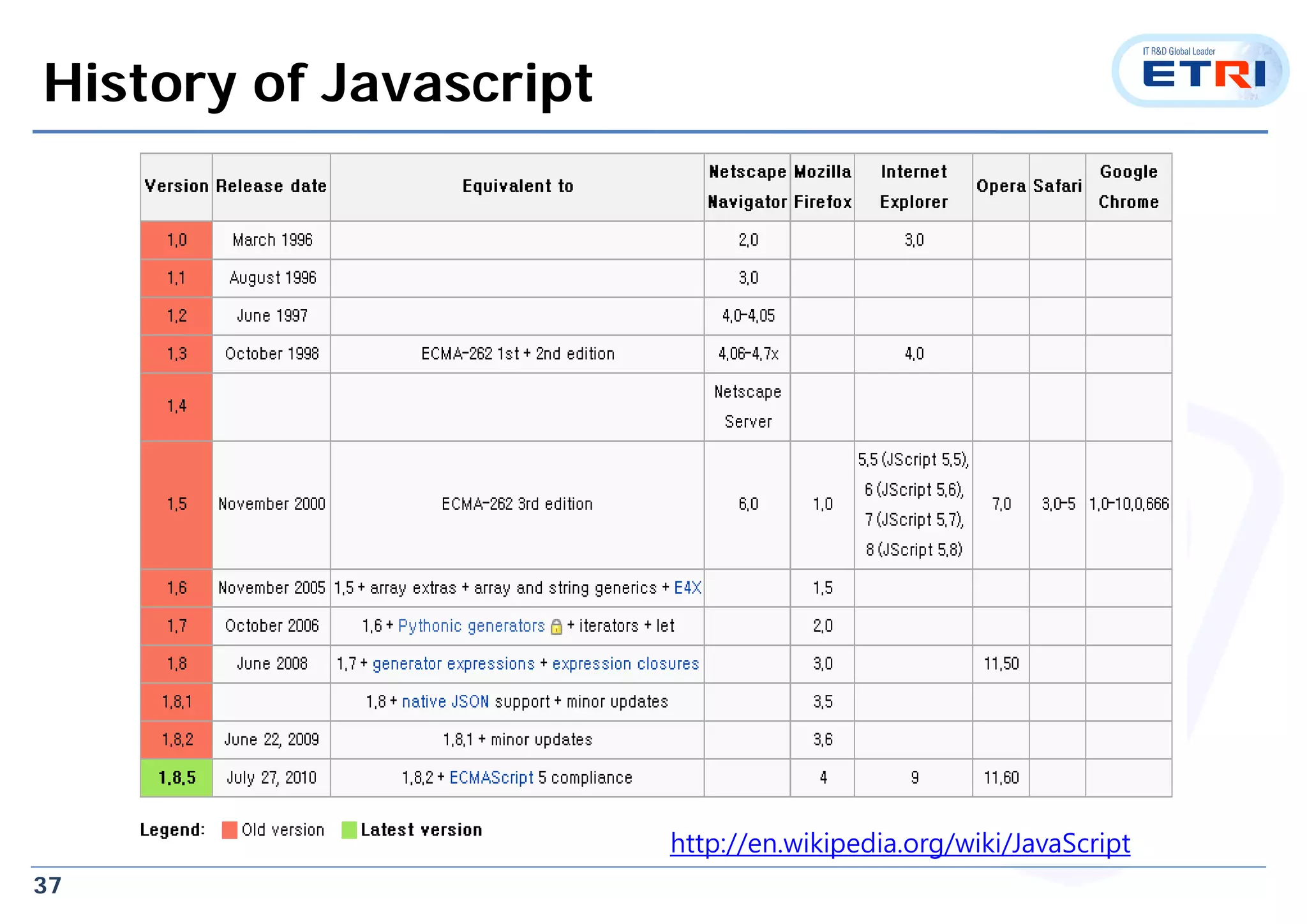Open the en.wikipedia.org/wiki/JavaScript link
The image size is (1307, 924).
pyautogui.click(x=900, y=844)
